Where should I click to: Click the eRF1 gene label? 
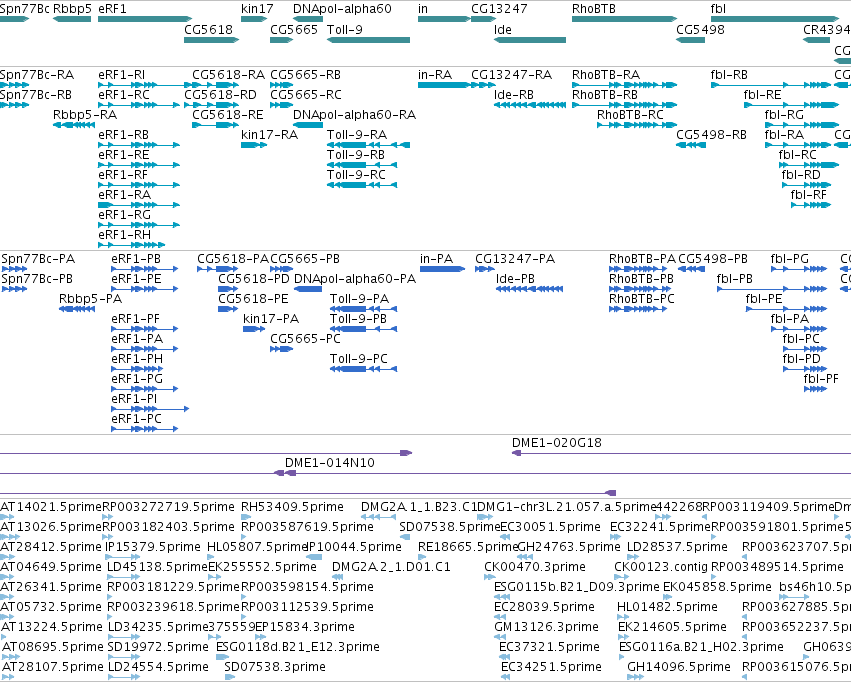pyautogui.click(x=112, y=9)
